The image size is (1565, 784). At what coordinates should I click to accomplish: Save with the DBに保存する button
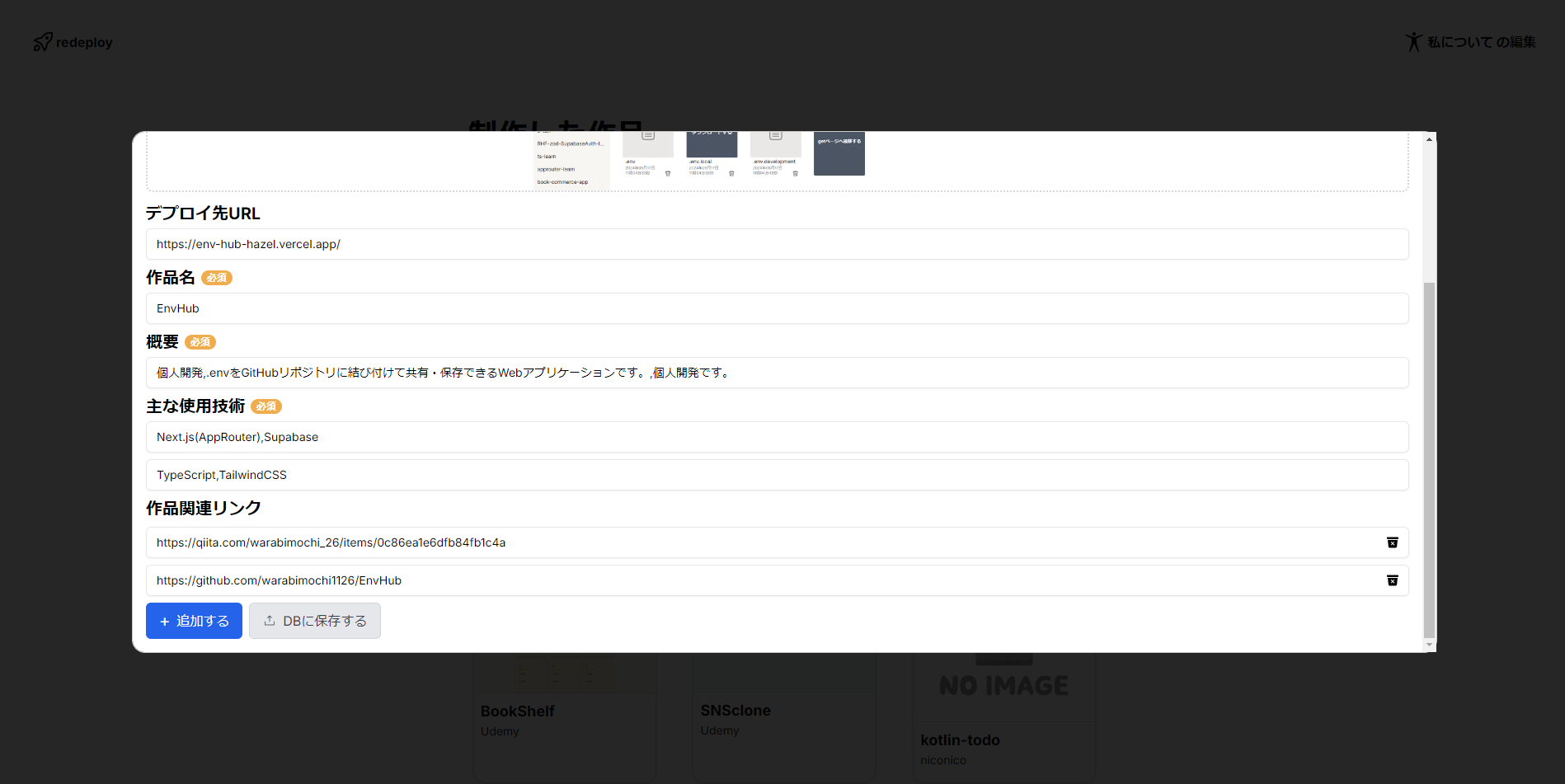point(315,621)
